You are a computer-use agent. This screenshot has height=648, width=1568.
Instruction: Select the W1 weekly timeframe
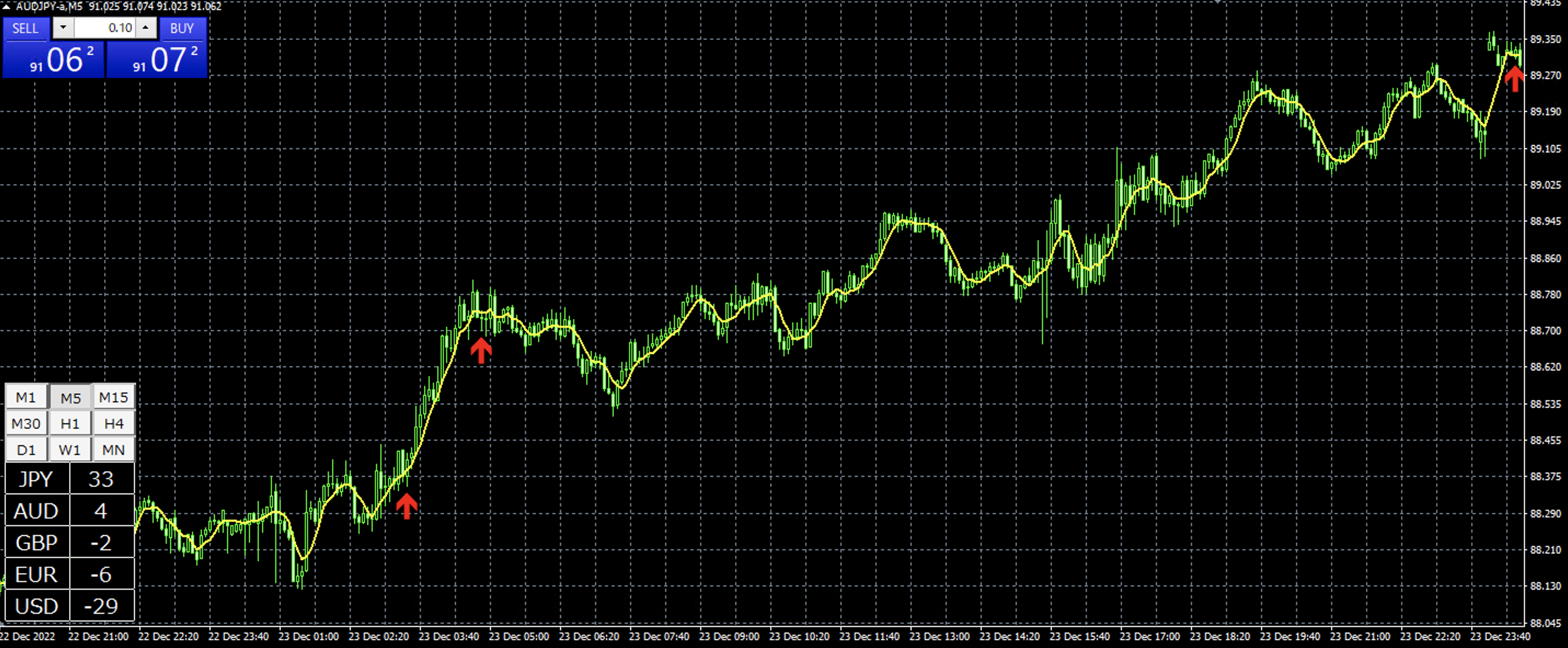pyautogui.click(x=70, y=450)
